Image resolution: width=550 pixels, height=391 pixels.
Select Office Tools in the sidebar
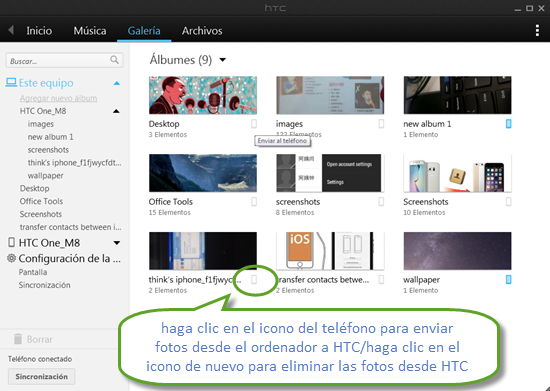tap(41, 201)
